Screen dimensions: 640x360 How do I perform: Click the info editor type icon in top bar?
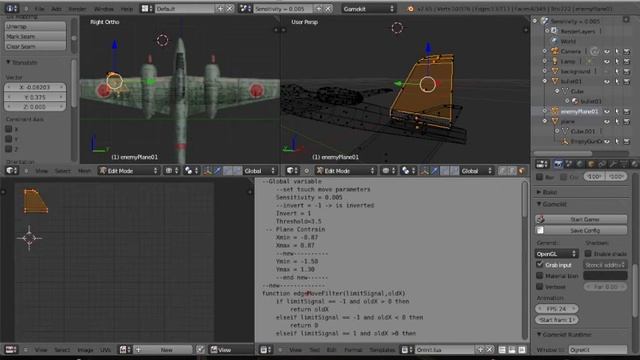tap(11, 8)
